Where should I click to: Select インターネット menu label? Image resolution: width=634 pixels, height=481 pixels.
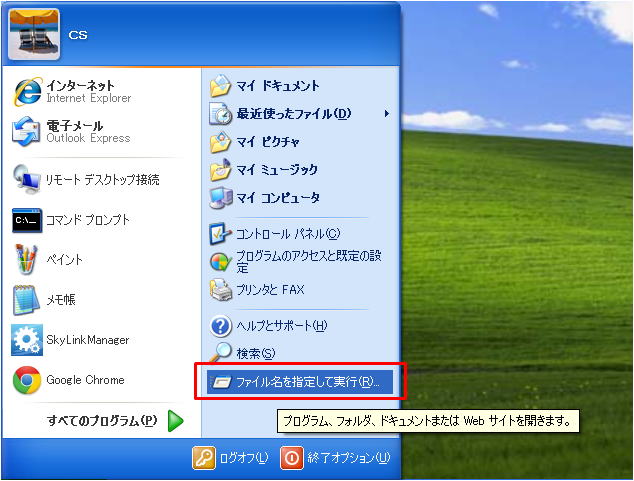point(80,85)
